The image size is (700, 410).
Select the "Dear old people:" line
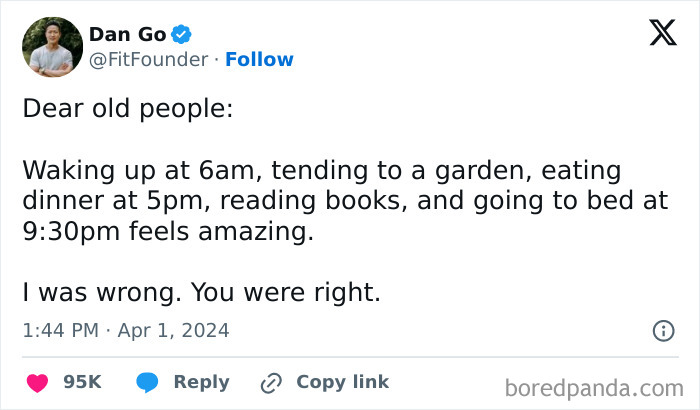(127, 109)
